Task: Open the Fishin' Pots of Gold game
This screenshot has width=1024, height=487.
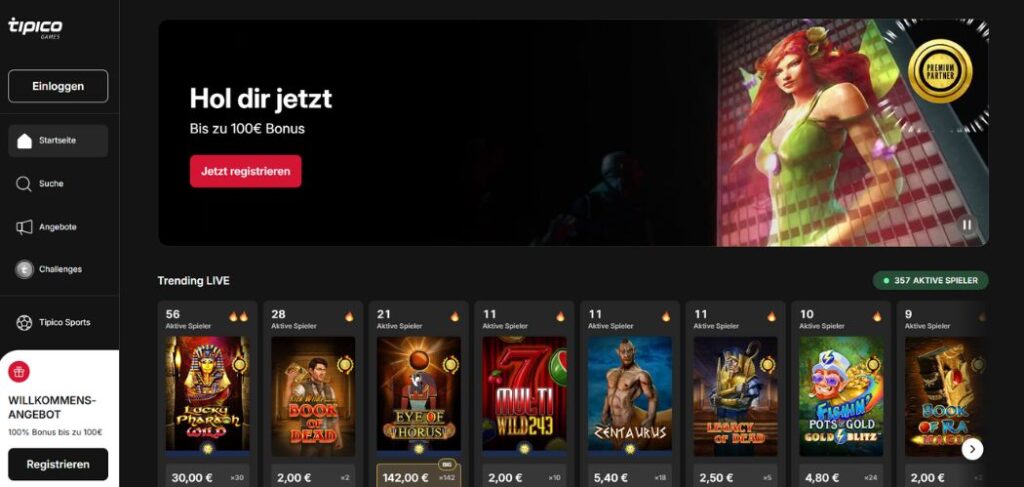Action: click(x=841, y=396)
